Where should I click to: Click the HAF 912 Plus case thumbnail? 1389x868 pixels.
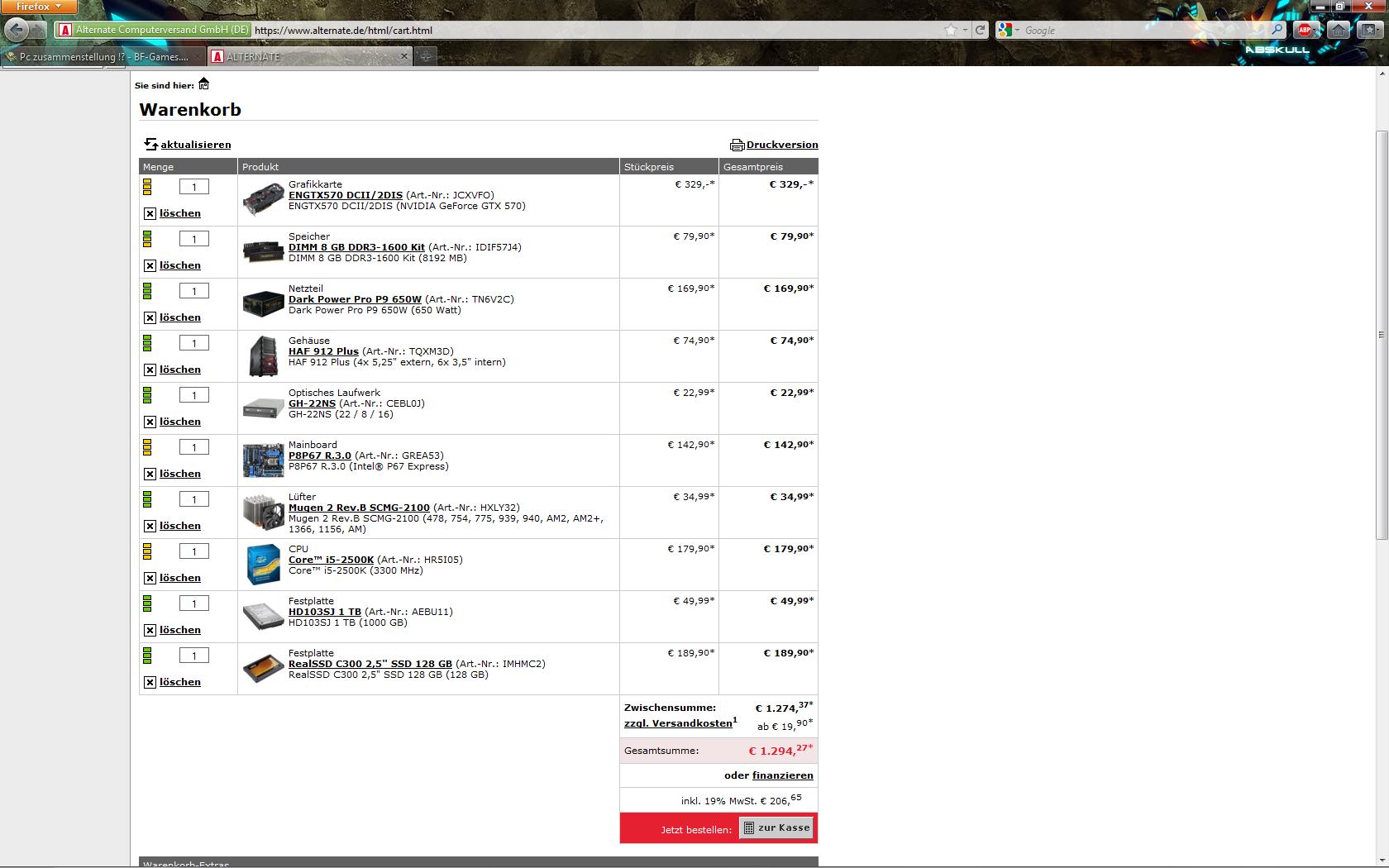tap(263, 356)
